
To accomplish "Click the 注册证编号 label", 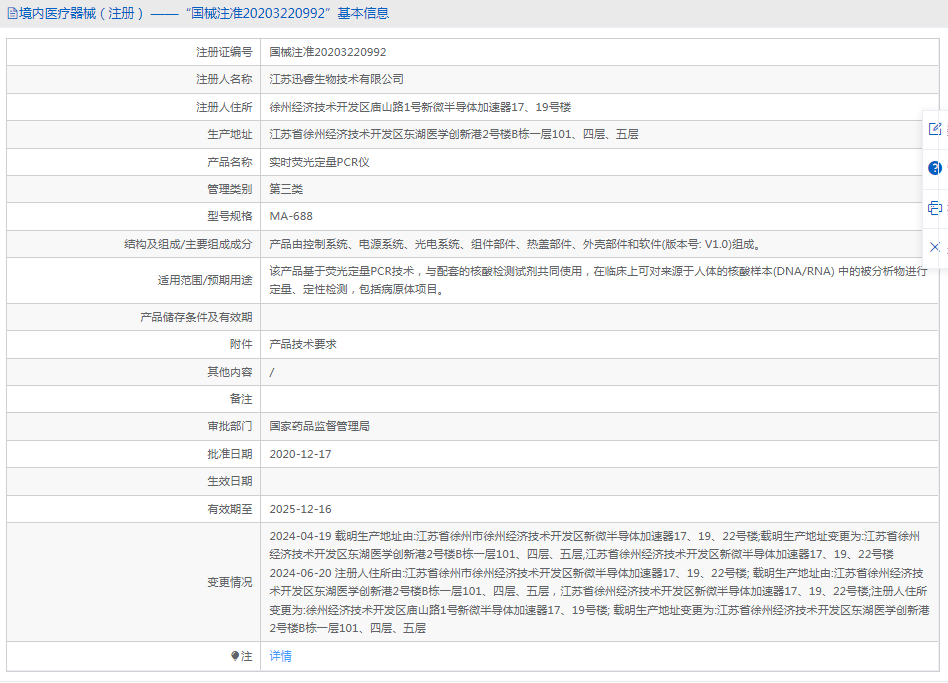I will [224, 52].
